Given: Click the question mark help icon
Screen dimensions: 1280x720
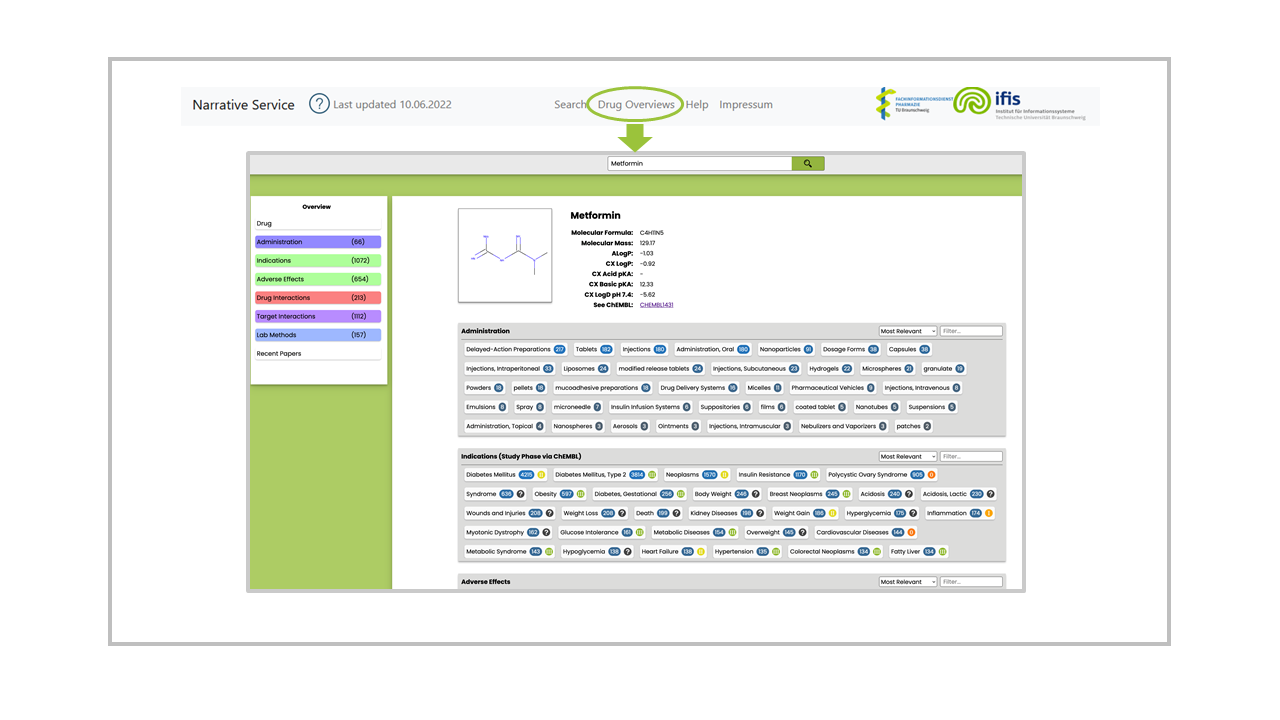Looking at the screenshot, I should [319, 104].
